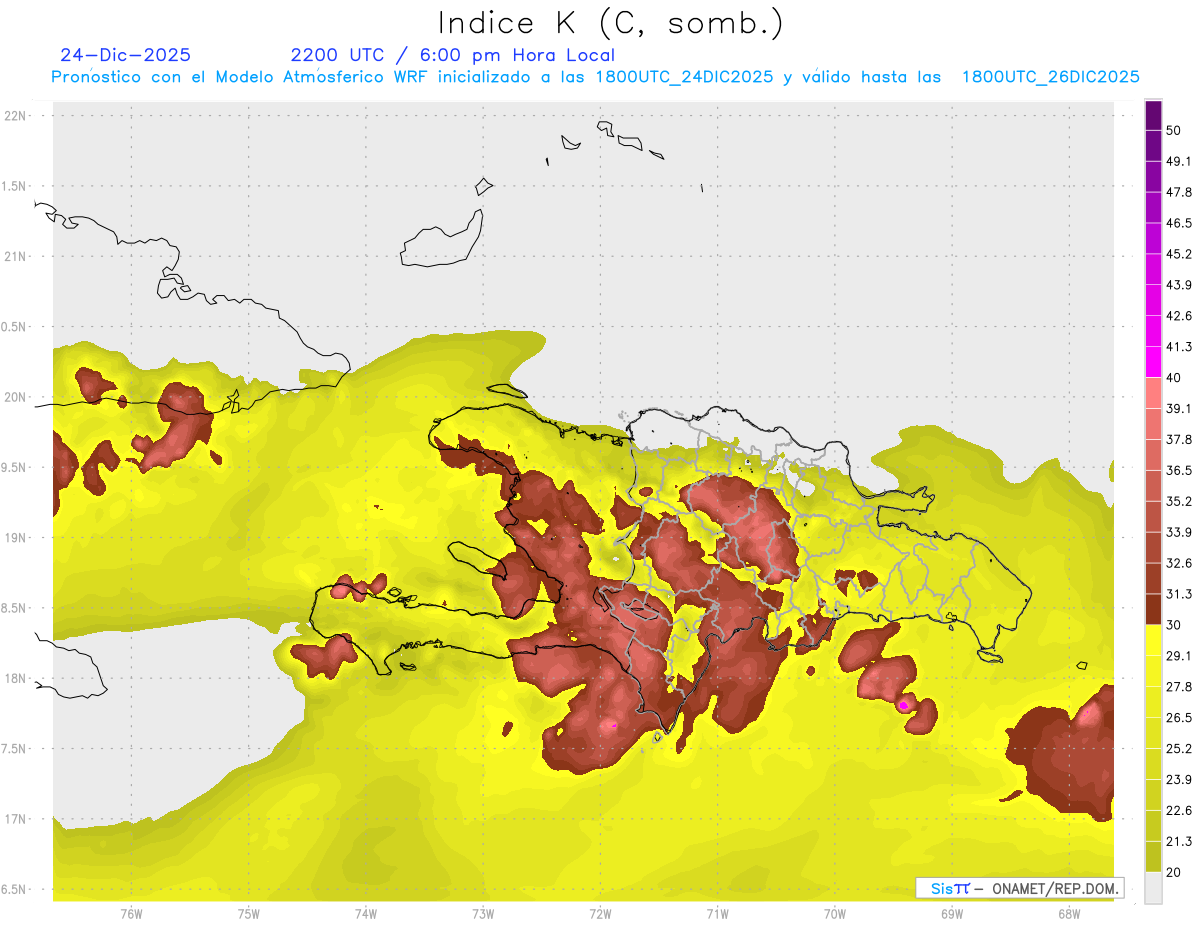Click the dark purple legend swatch above 50
1200x927 pixels.
[1153, 115]
